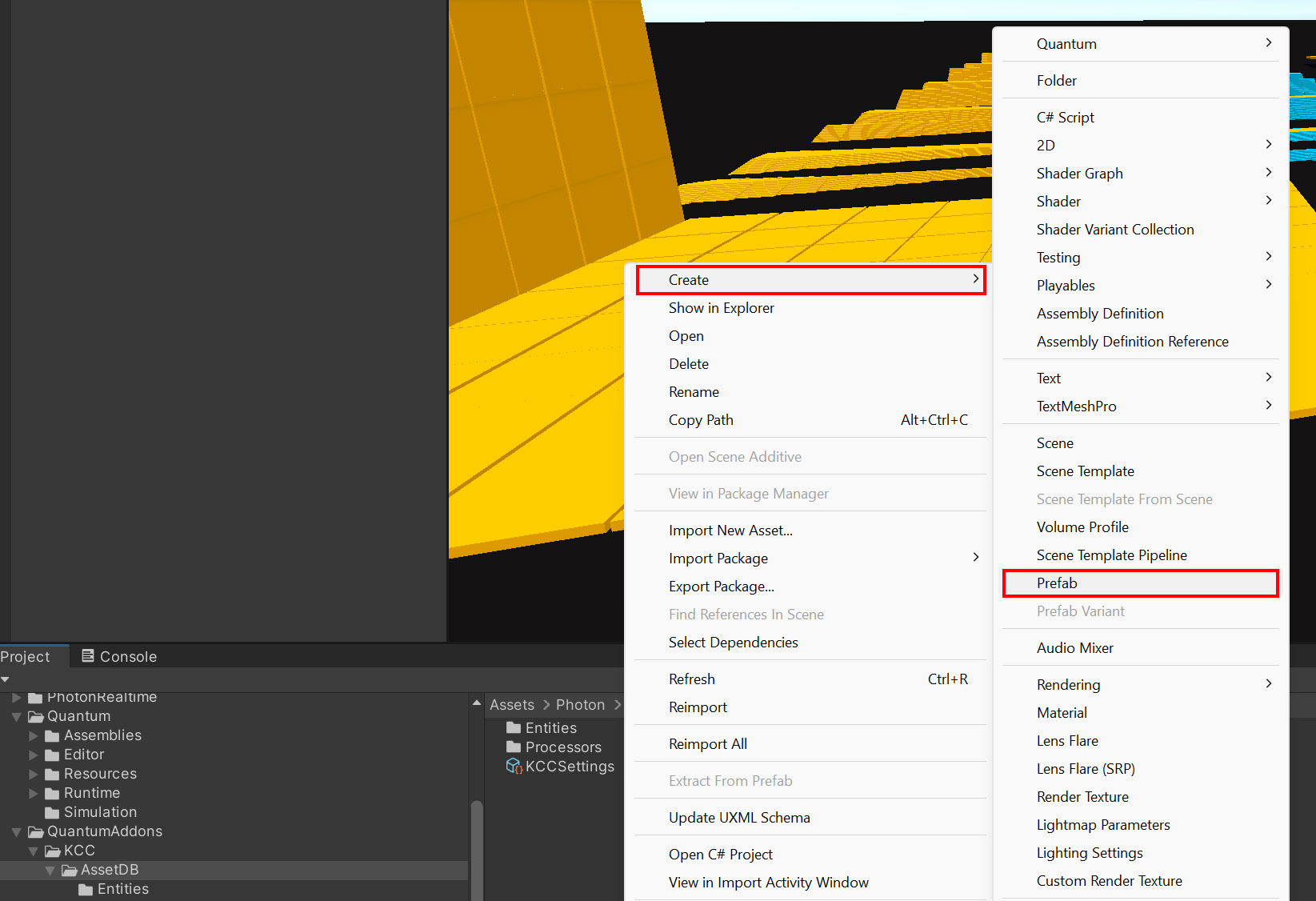This screenshot has height=901, width=1316.
Task: Click the Reimport entry
Action: click(698, 707)
